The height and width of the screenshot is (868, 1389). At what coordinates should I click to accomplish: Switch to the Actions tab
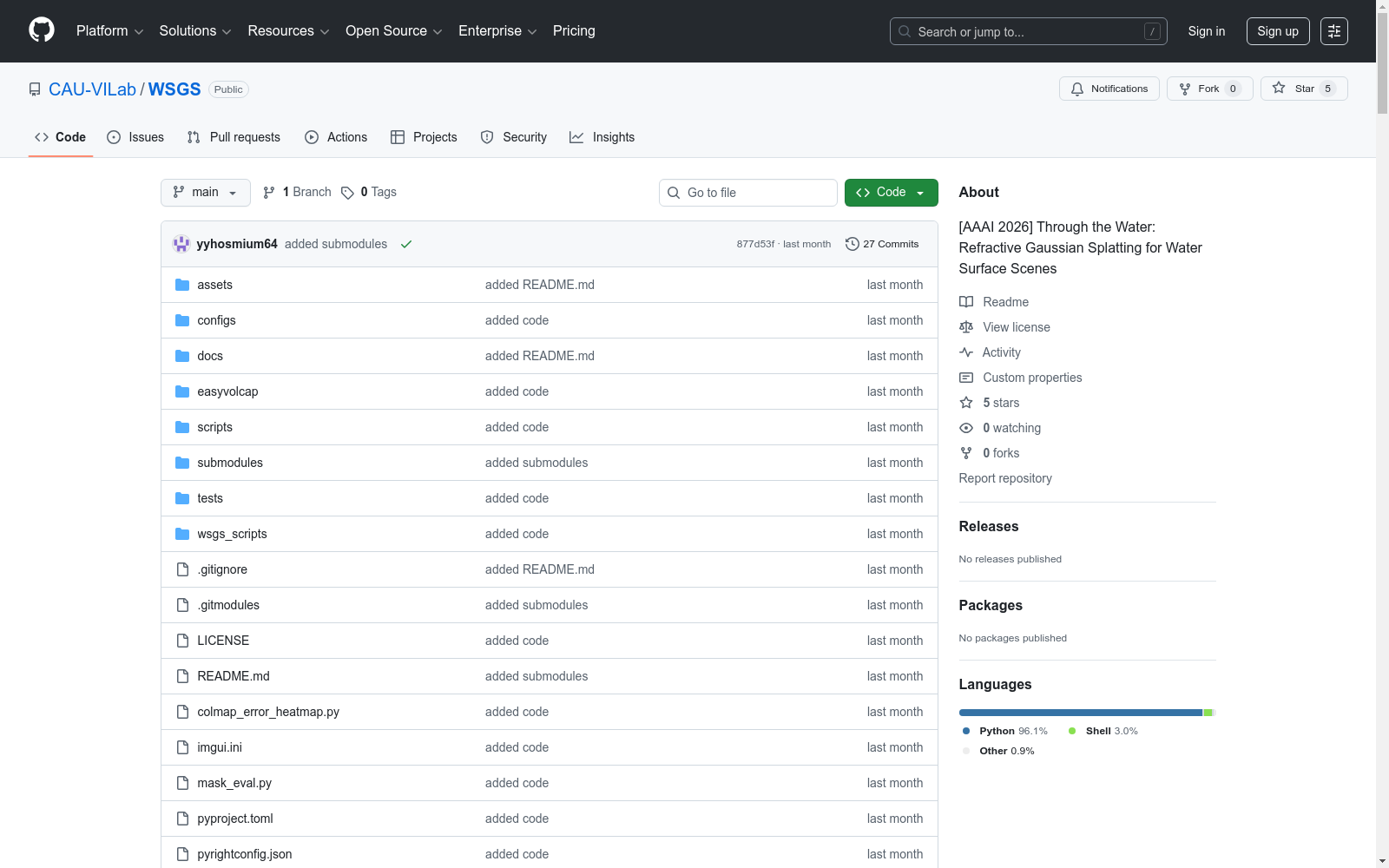coord(336,137)
